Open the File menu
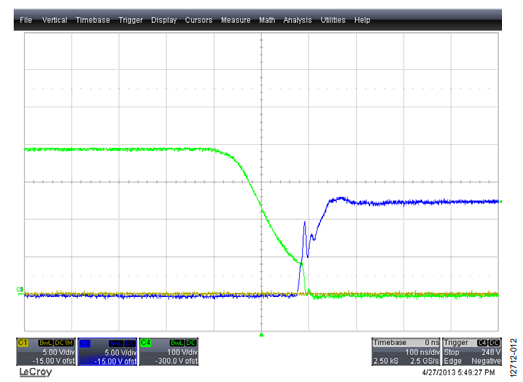The image size is (523, 382). [26, 20]
